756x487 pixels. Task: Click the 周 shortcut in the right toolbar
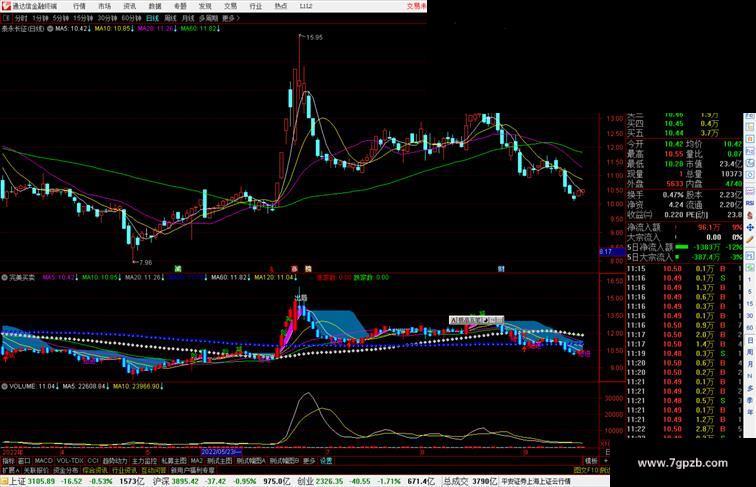tap(750, 352)
